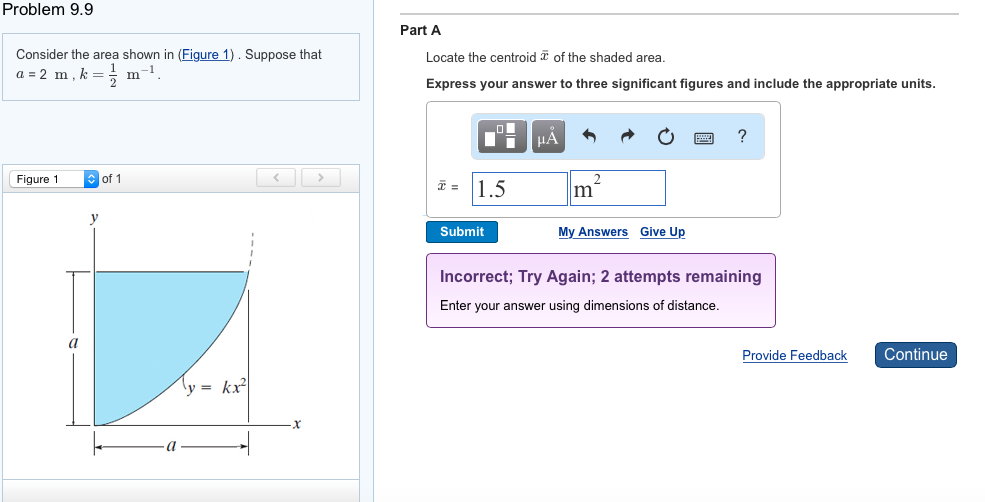
Task: Submit the answer
Action: pos(462,232)
